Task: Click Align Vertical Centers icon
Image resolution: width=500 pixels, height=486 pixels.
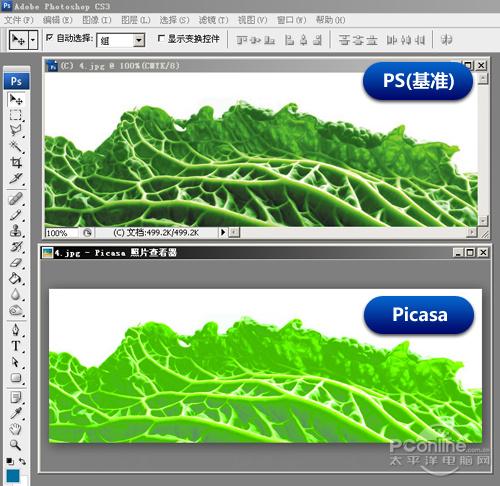Action: click(x=255, y=40)
